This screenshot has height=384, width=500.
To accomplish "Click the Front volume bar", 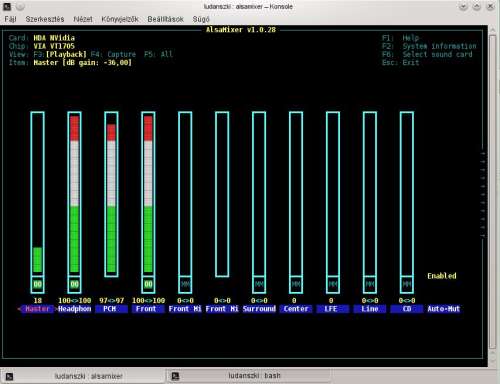I will (x=148, y=194).
